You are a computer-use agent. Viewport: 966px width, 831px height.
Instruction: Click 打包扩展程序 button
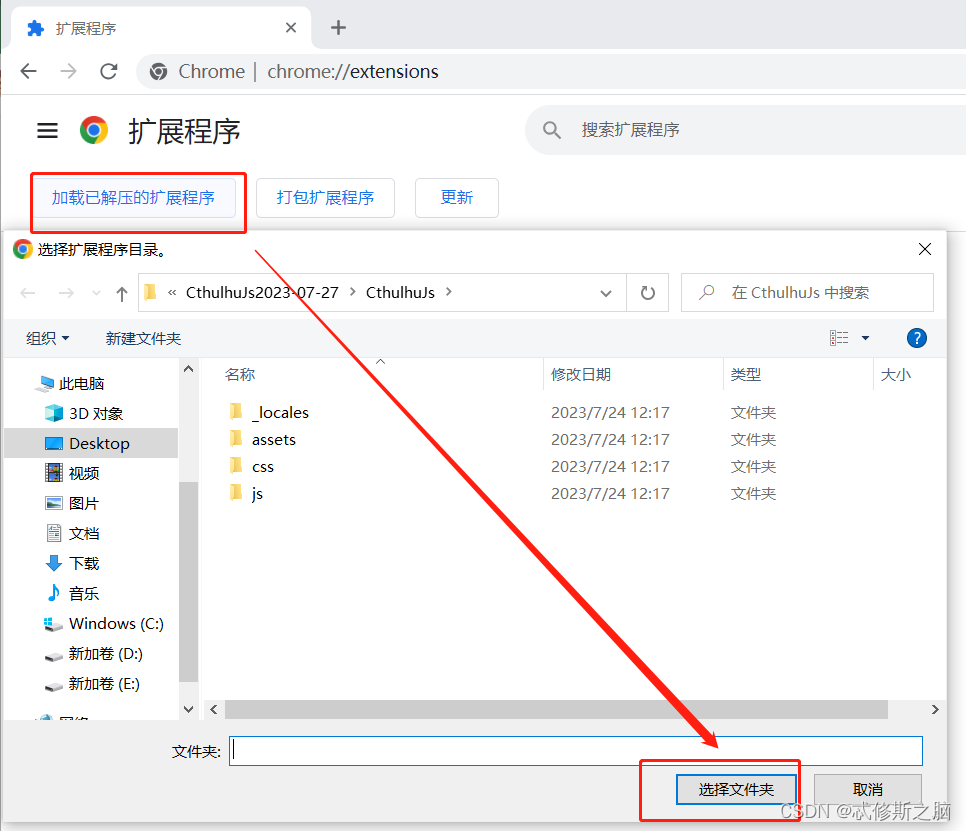tap(325, 198)
